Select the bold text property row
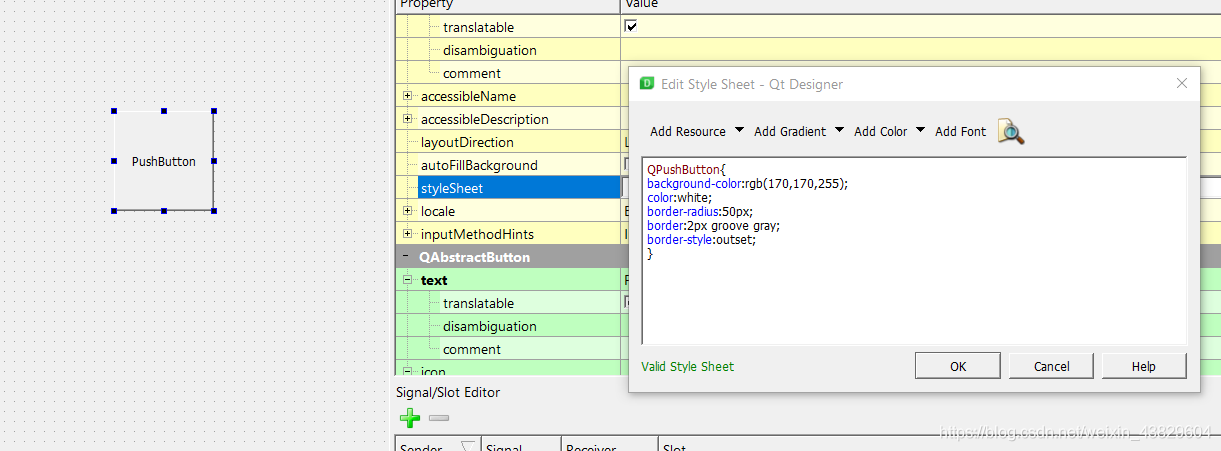 point(508,280)
